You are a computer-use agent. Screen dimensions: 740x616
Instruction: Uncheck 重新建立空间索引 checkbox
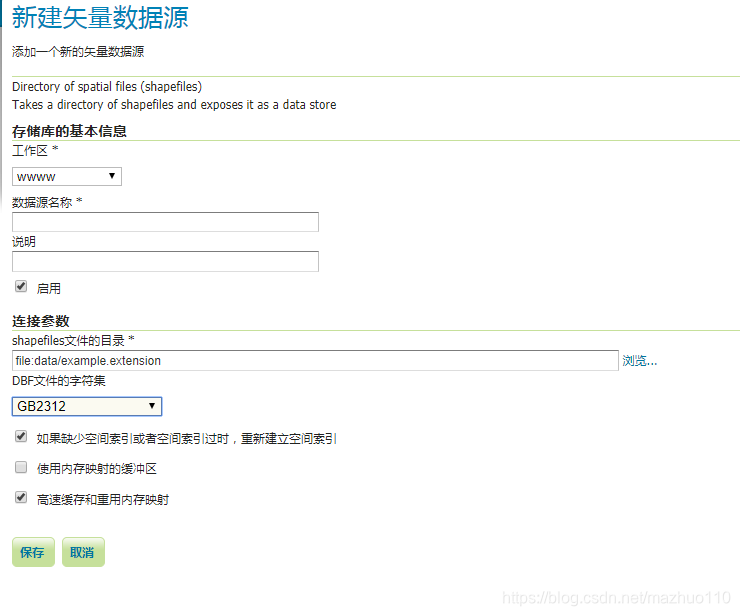[21, 436]
